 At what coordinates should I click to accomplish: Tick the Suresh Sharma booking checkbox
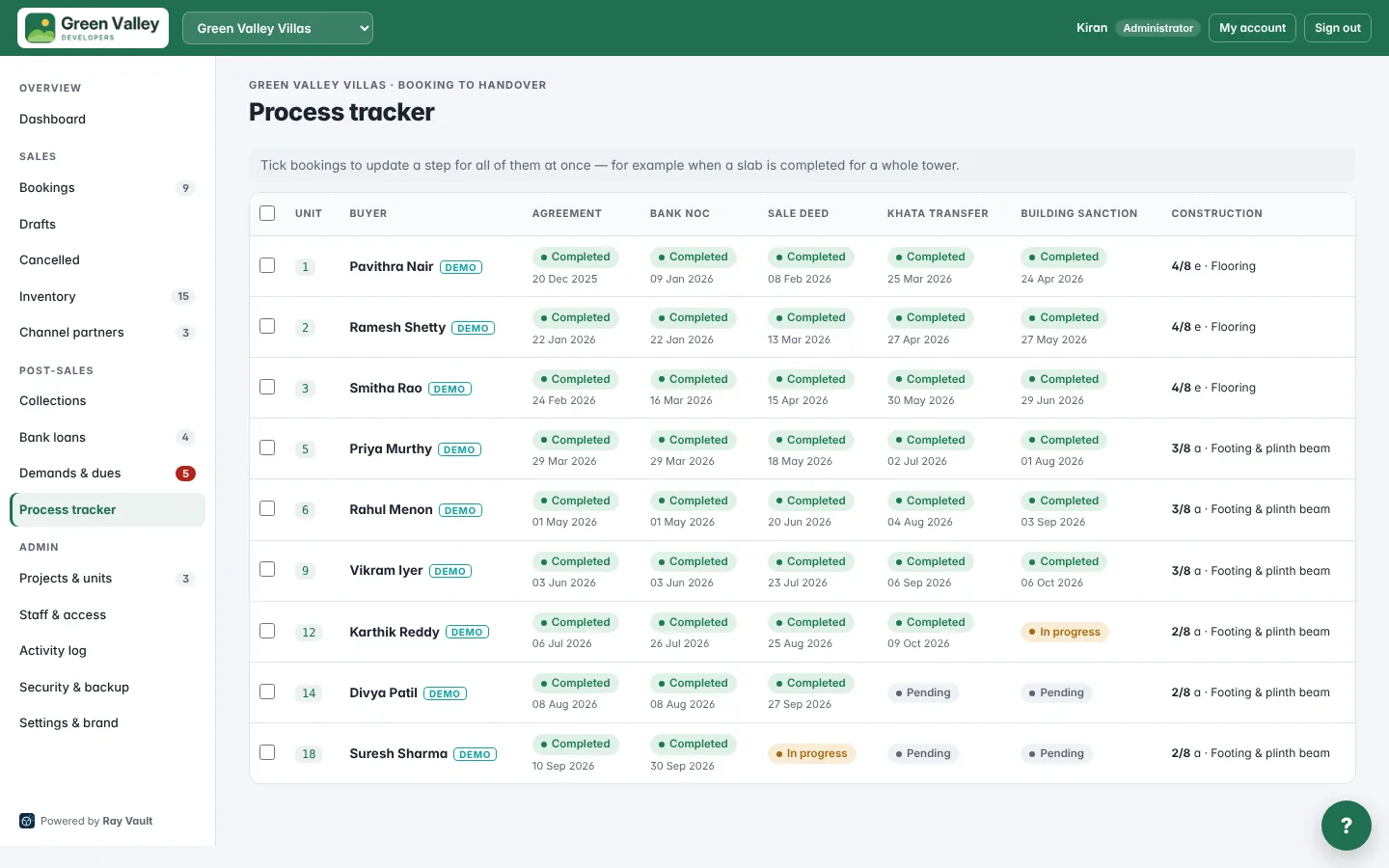267,752
